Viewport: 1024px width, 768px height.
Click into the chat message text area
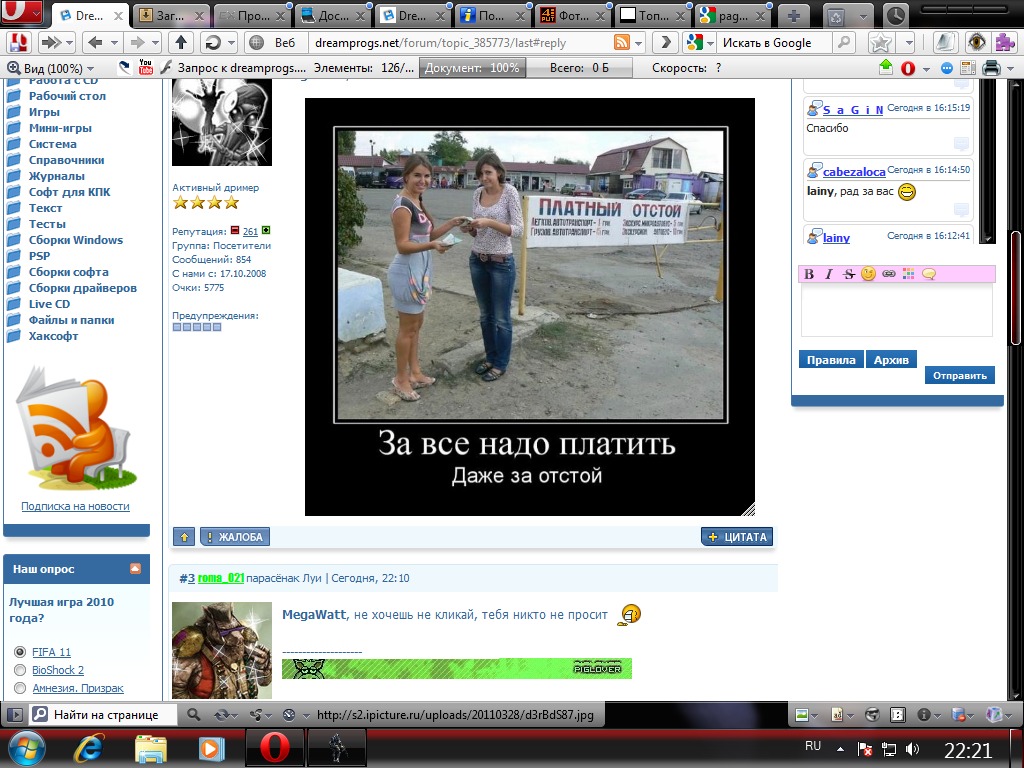pos(897,310)
